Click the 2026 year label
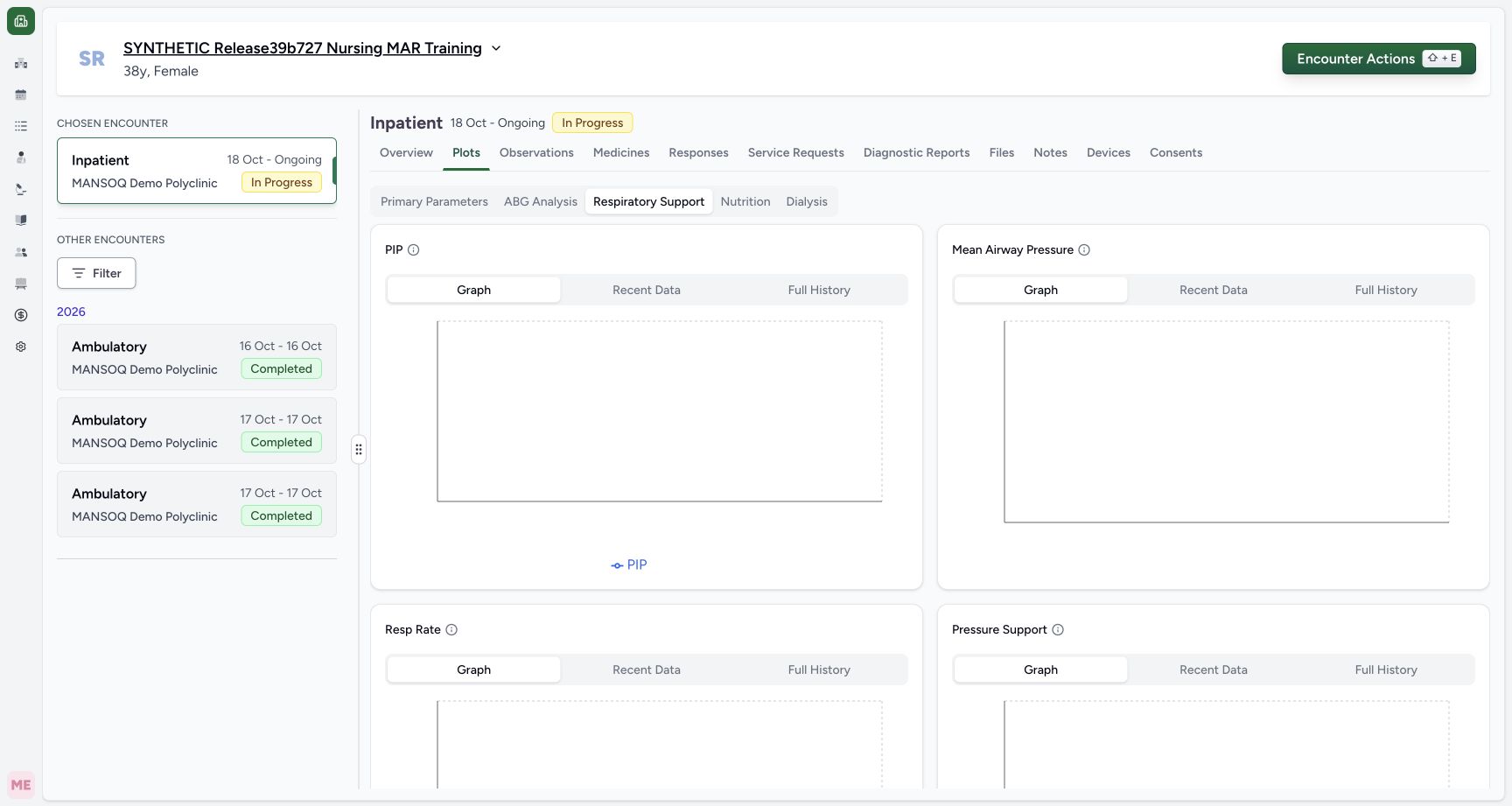 71,312
